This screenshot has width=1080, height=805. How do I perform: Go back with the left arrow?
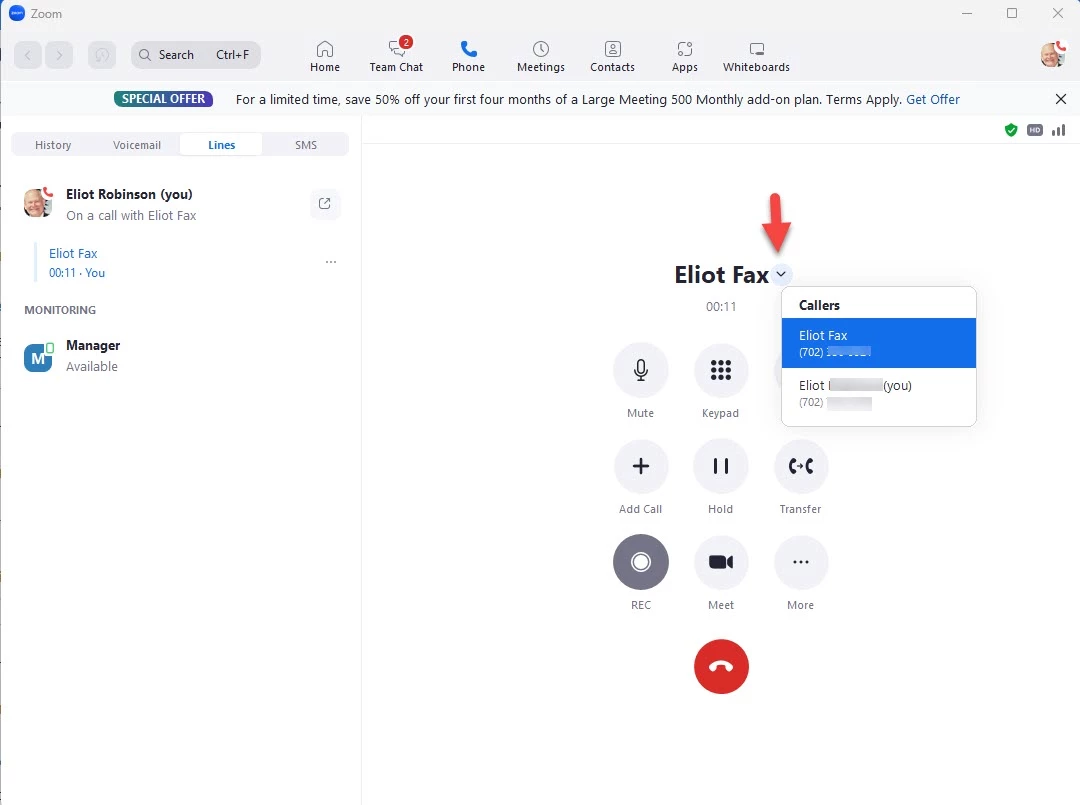(x=28, y=55)
